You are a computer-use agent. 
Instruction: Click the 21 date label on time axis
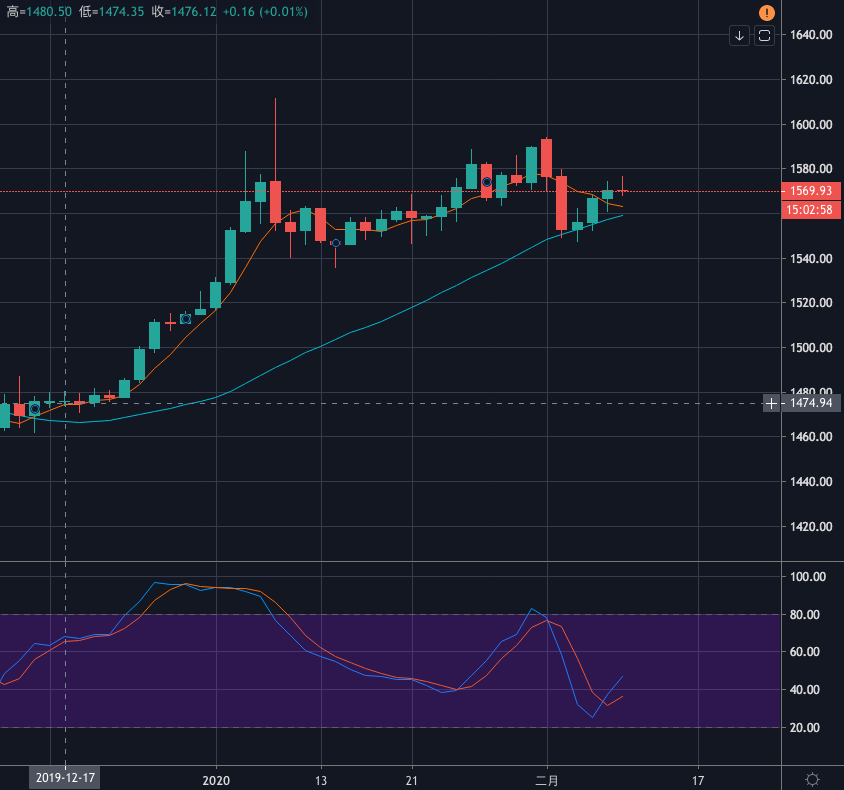point(412,780)
